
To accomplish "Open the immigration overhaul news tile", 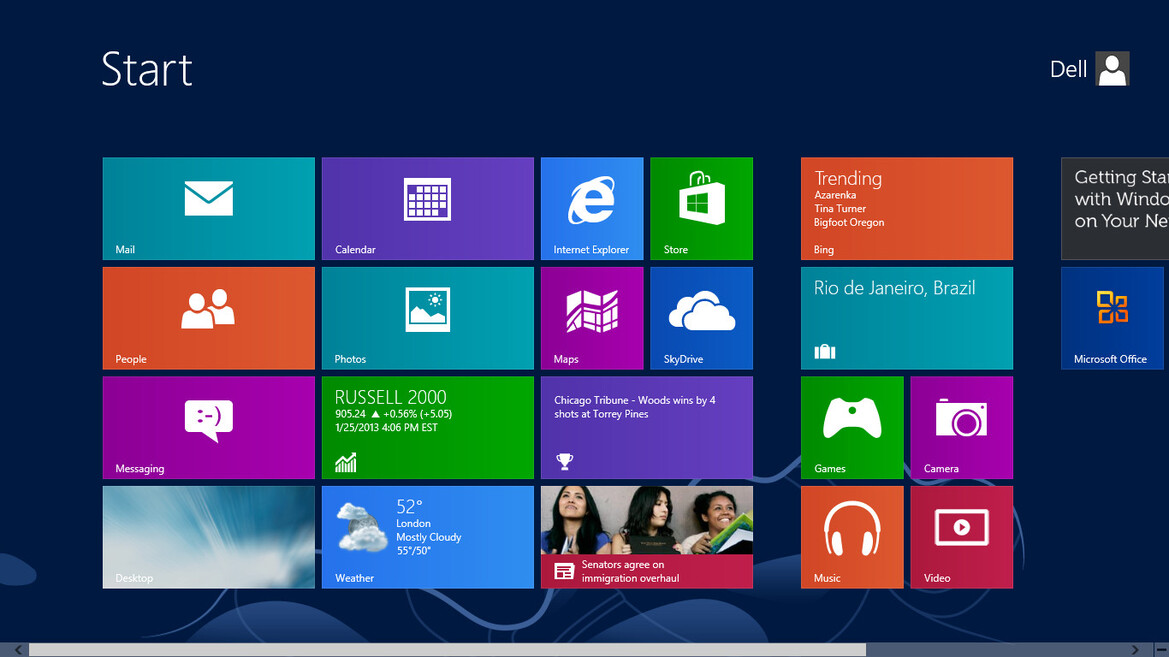I will [x=647, y=537].
